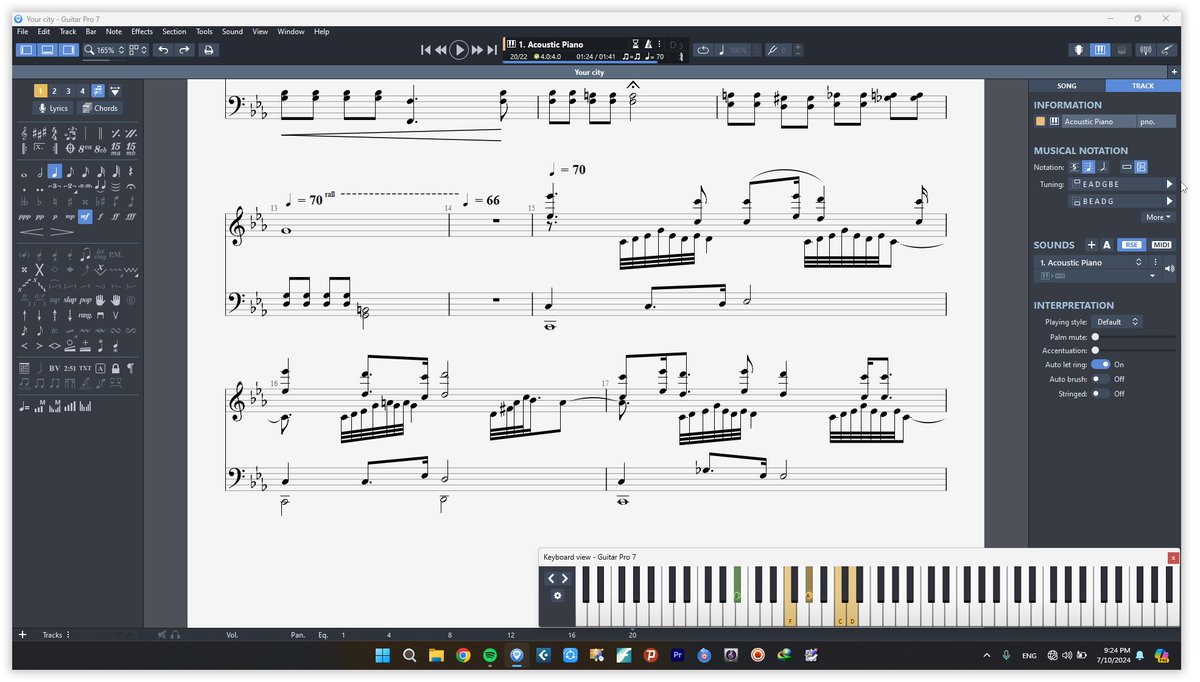Viewport: 1200px width, 682px height.
Task: Apply the 8va octave marking
Action: click(85, 148)
